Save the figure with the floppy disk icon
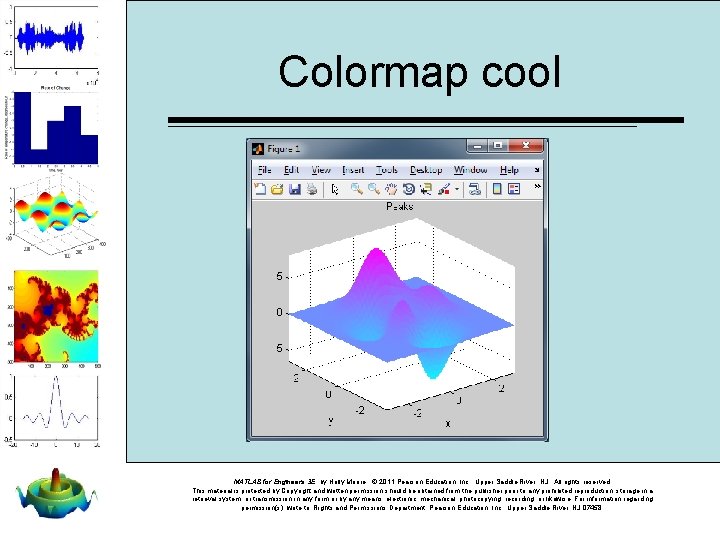Screen dimensions: 720x540 (294, 189)
